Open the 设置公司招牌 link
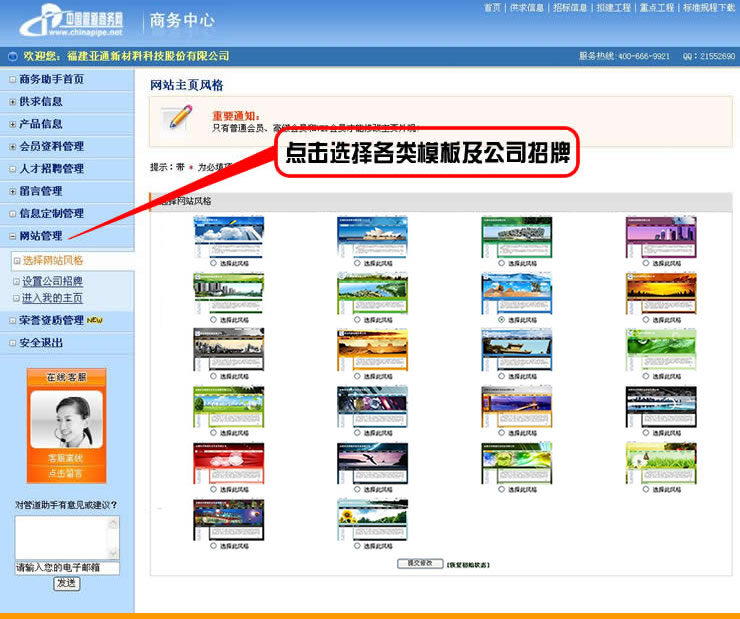The image size is (740, 619). [x=52, y=281]
